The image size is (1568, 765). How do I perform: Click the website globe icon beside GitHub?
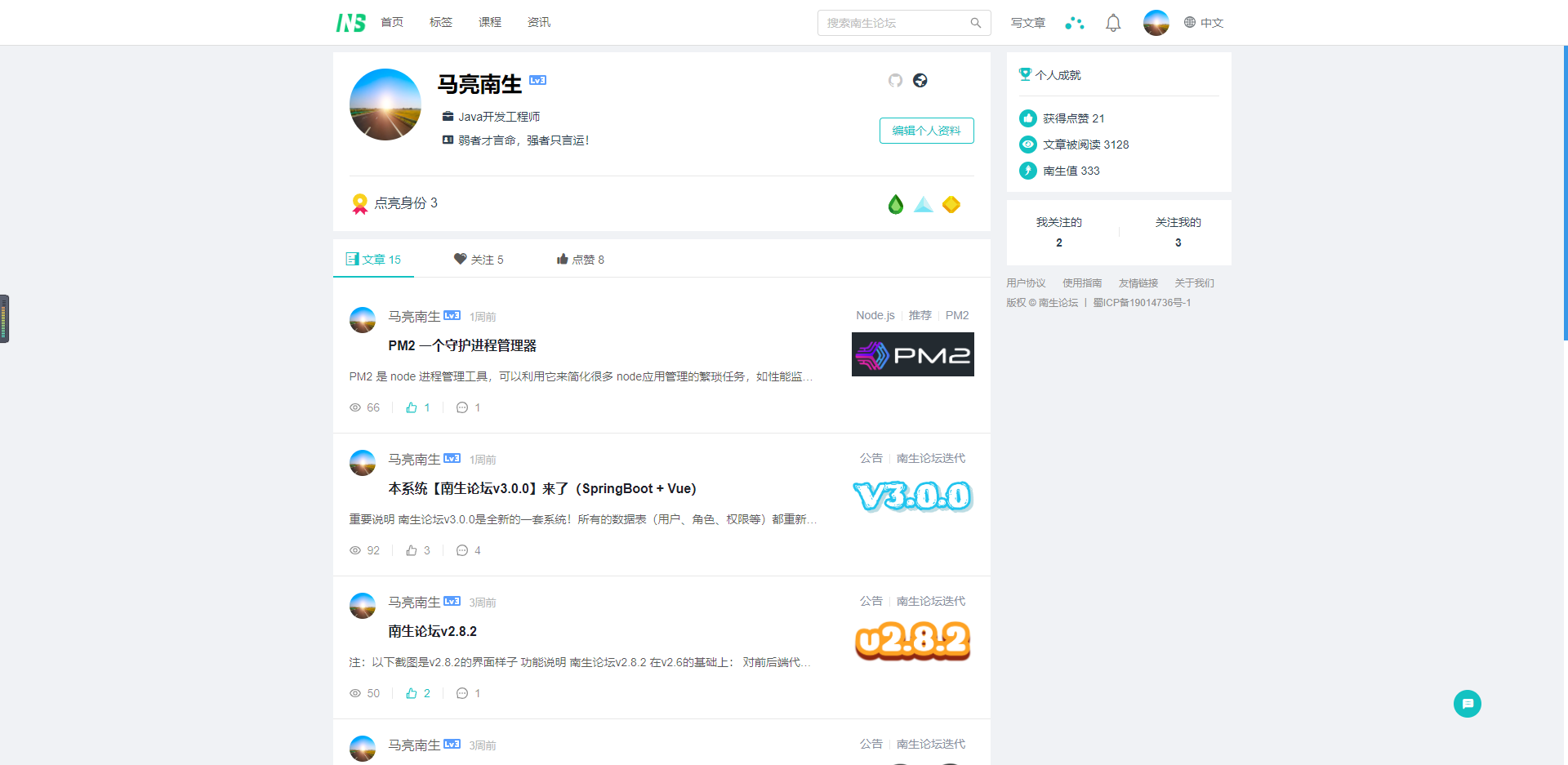920,81
